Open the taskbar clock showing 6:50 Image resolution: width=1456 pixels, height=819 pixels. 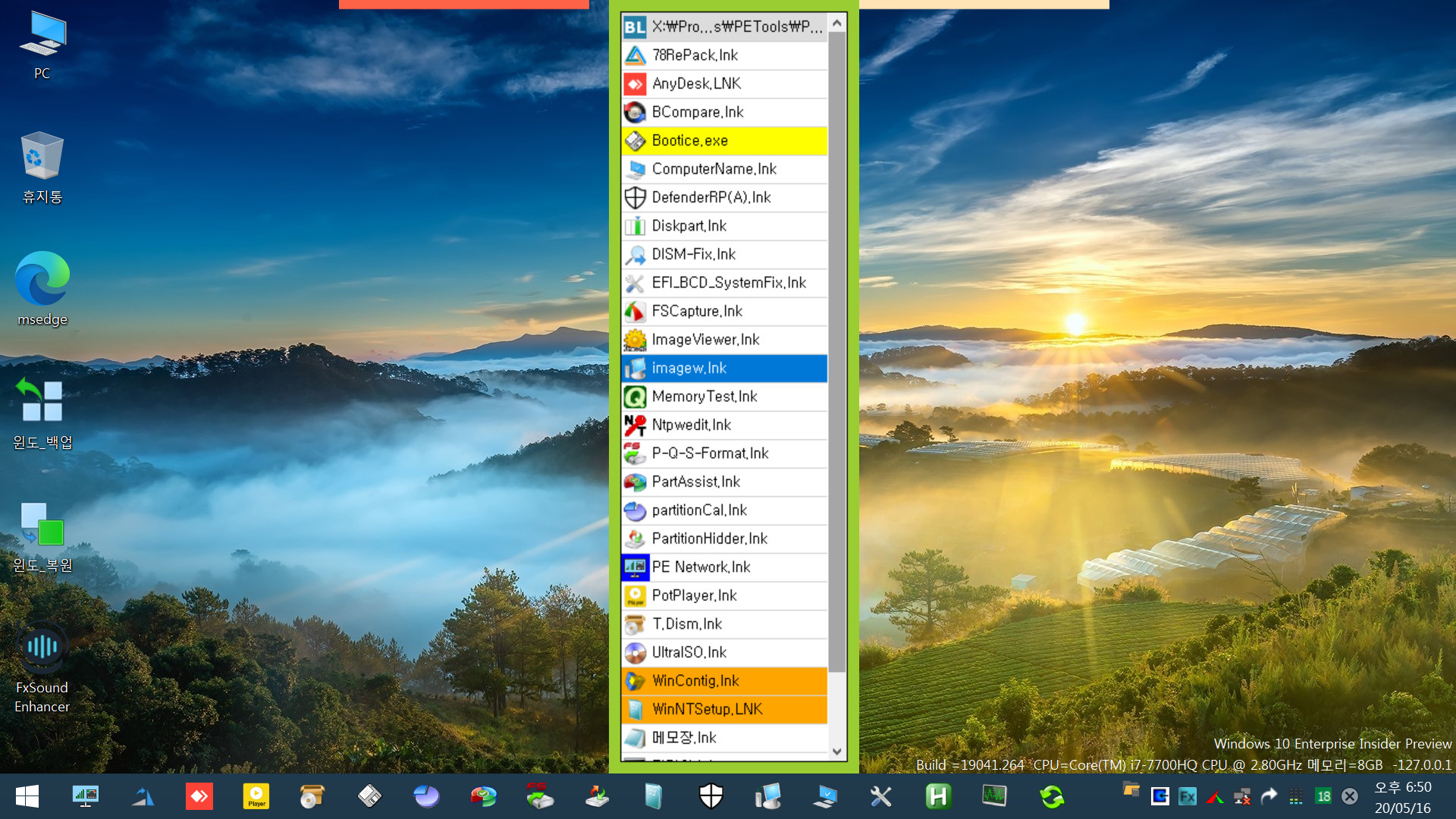[x=1403, y=797]
